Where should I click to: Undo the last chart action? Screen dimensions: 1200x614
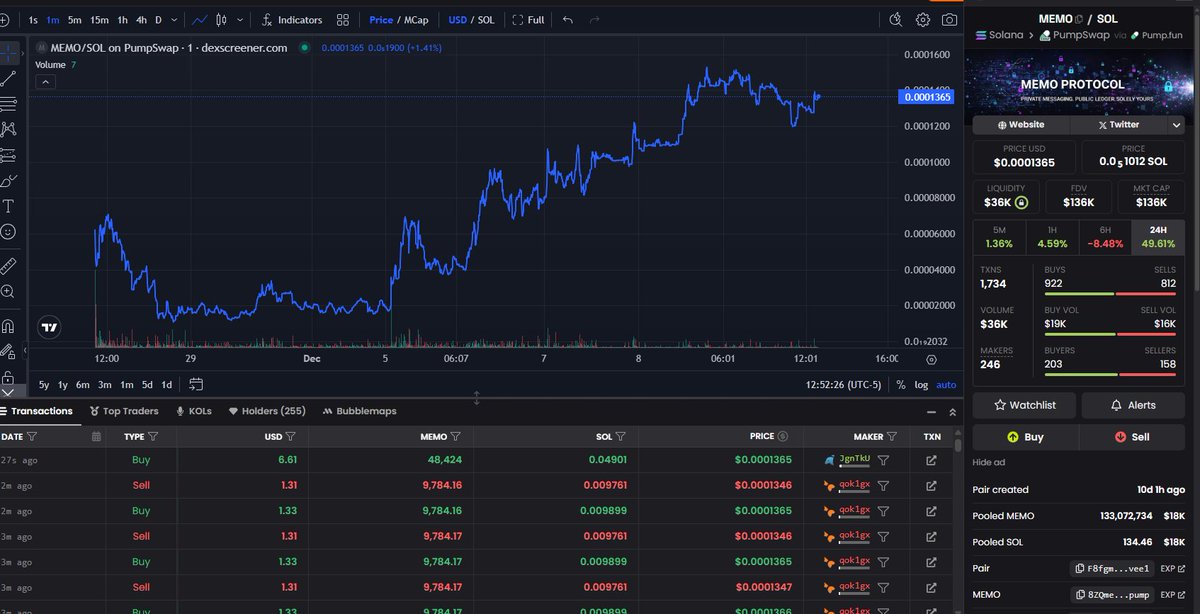(x=568, y=19)
